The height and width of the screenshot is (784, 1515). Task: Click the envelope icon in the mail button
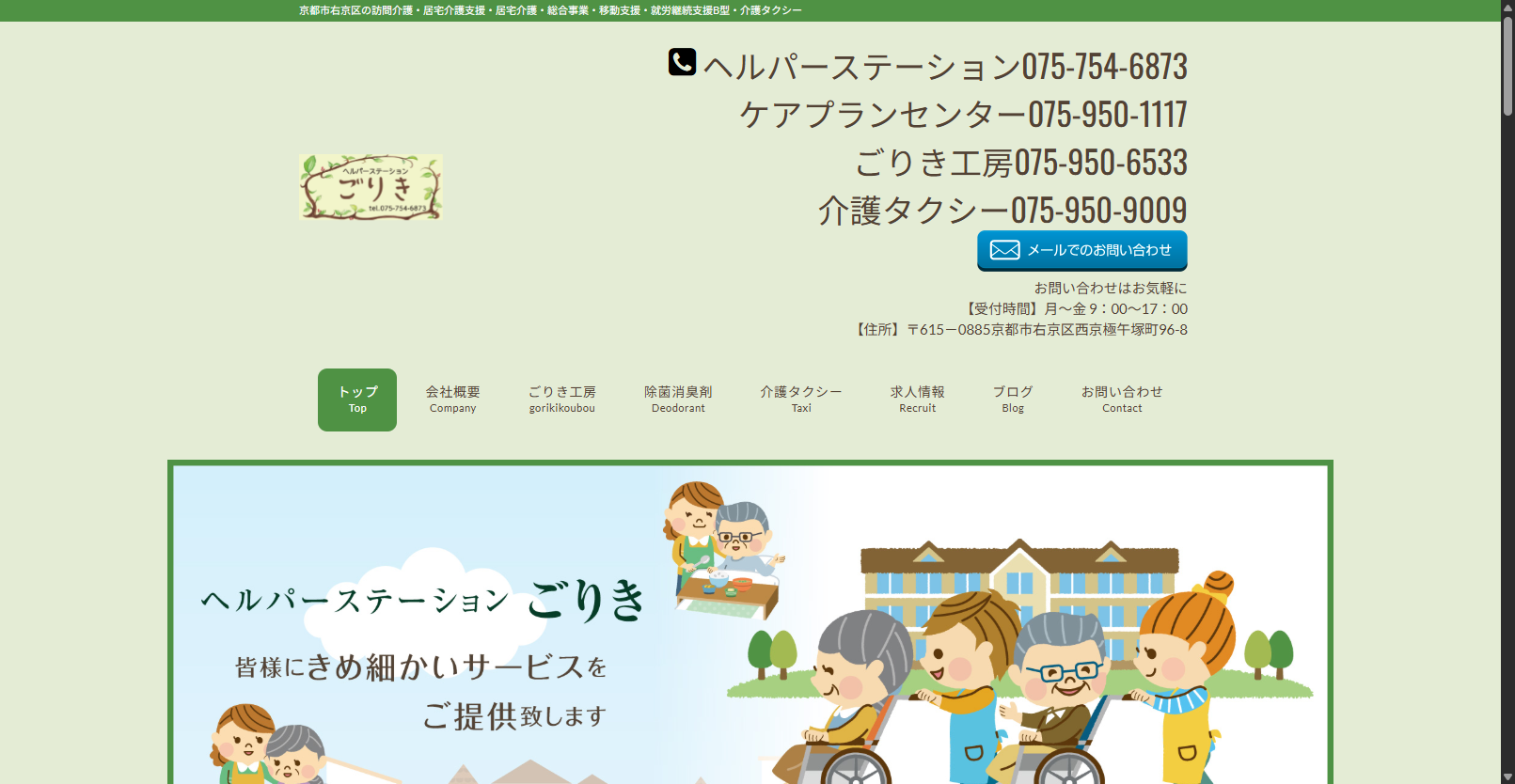click(1004, 250)
